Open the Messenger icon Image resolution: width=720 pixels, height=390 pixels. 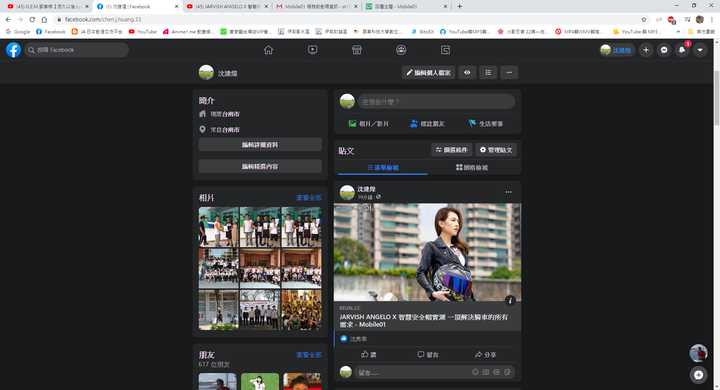click(664, 50)
